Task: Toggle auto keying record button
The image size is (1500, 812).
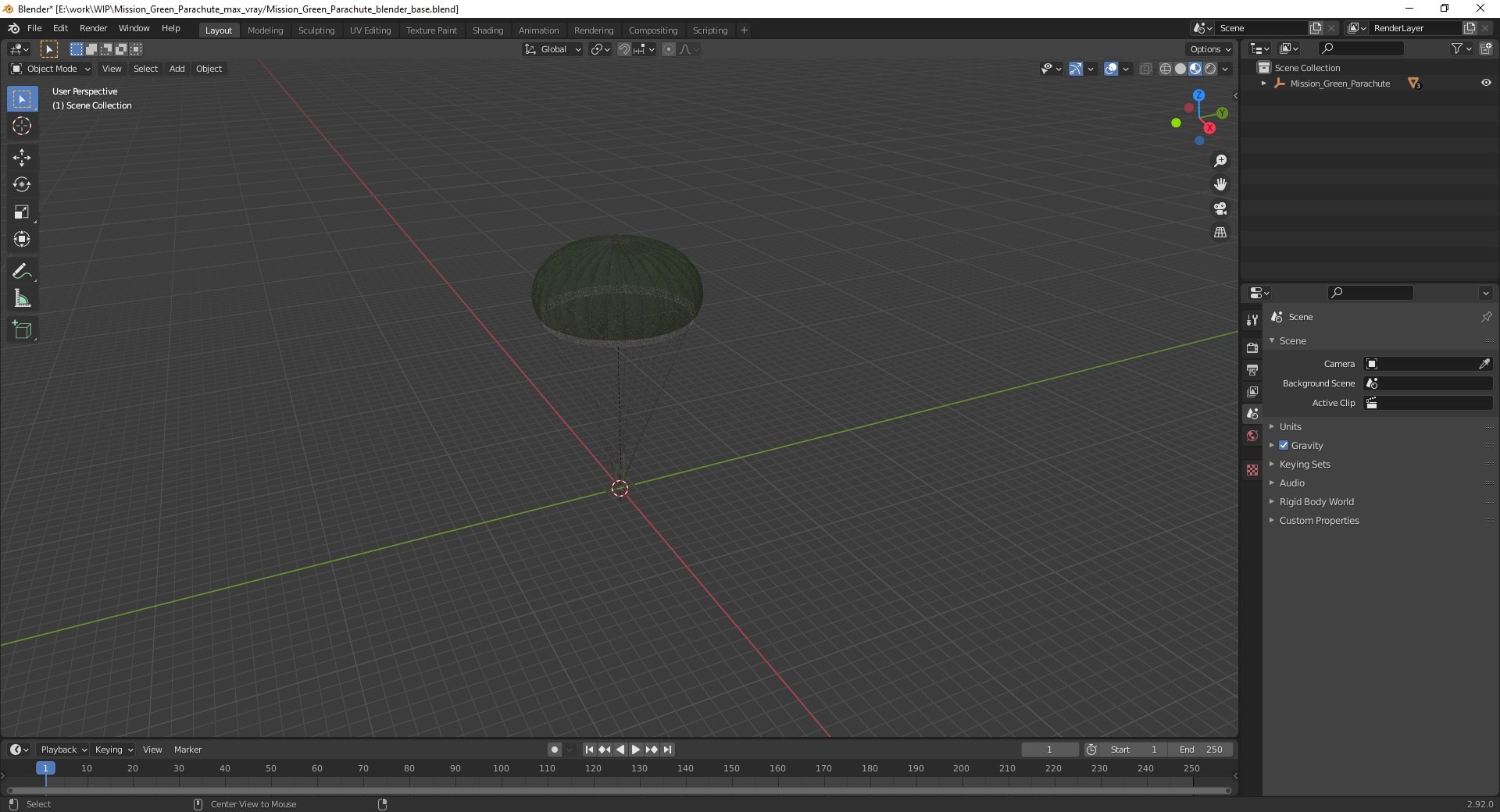Action: point(555,750)
